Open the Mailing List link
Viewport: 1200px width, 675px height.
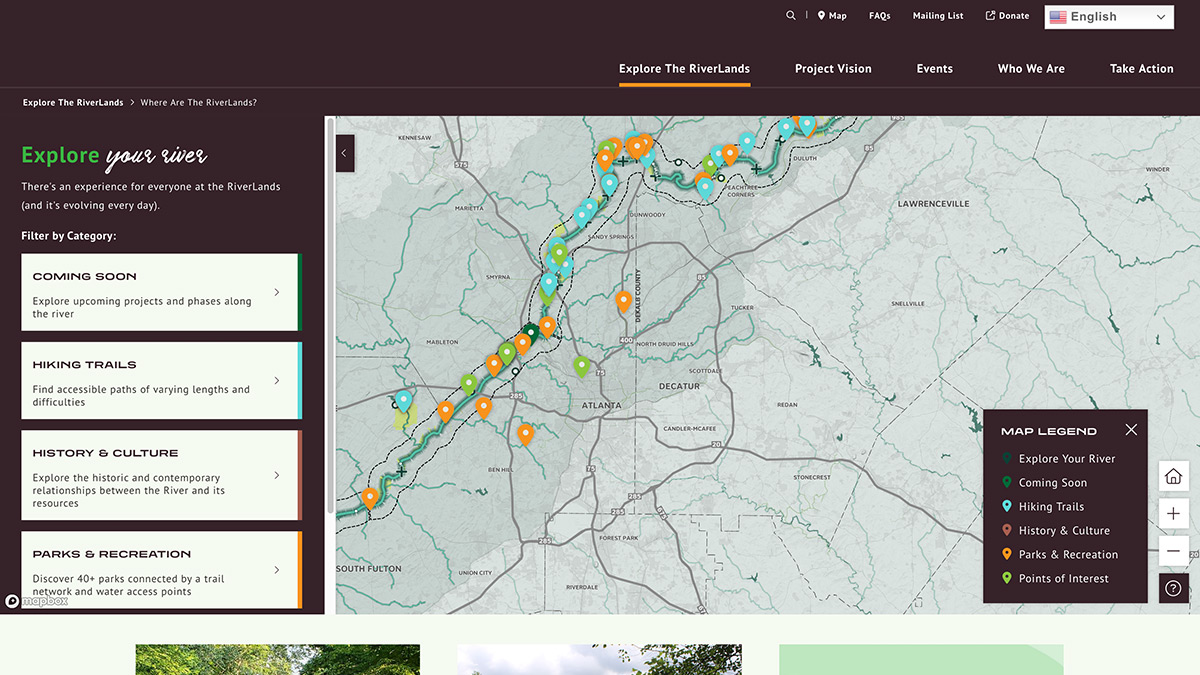pos(938,16)
